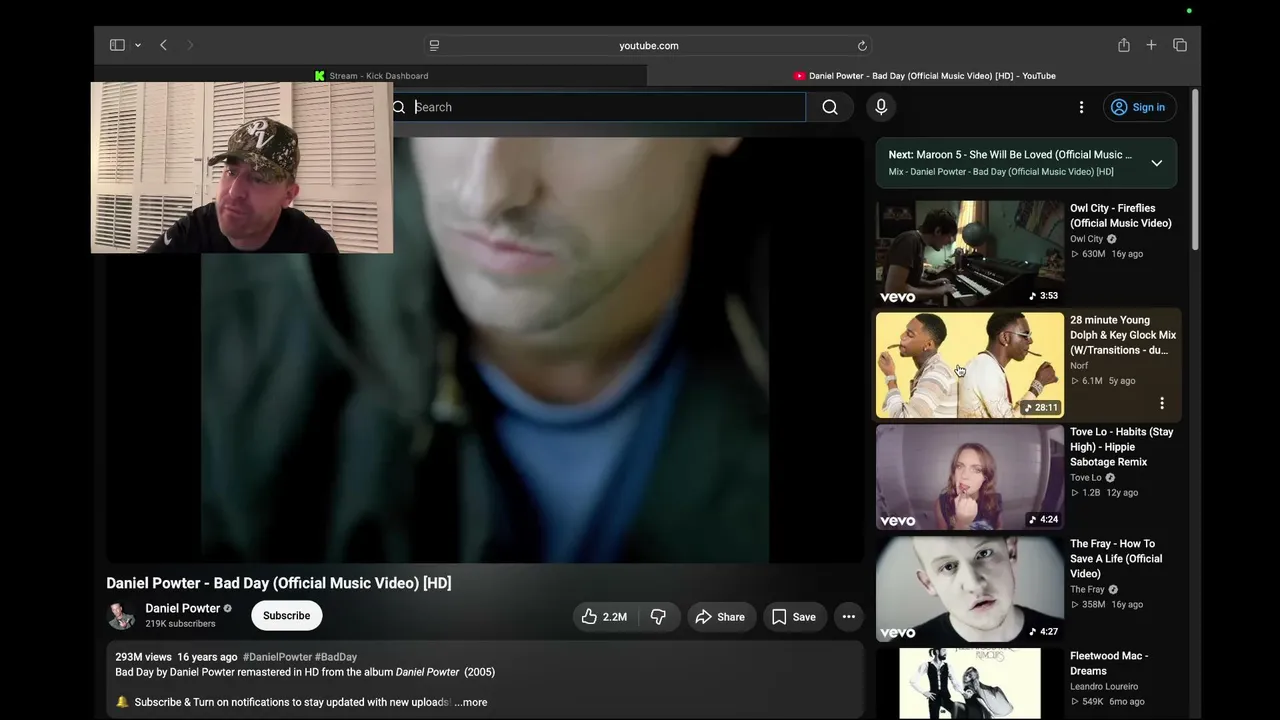The height and width of the screenshot is (720, 1280).
Task: Click the Sign in button
Action: [x=1139, y=107]
